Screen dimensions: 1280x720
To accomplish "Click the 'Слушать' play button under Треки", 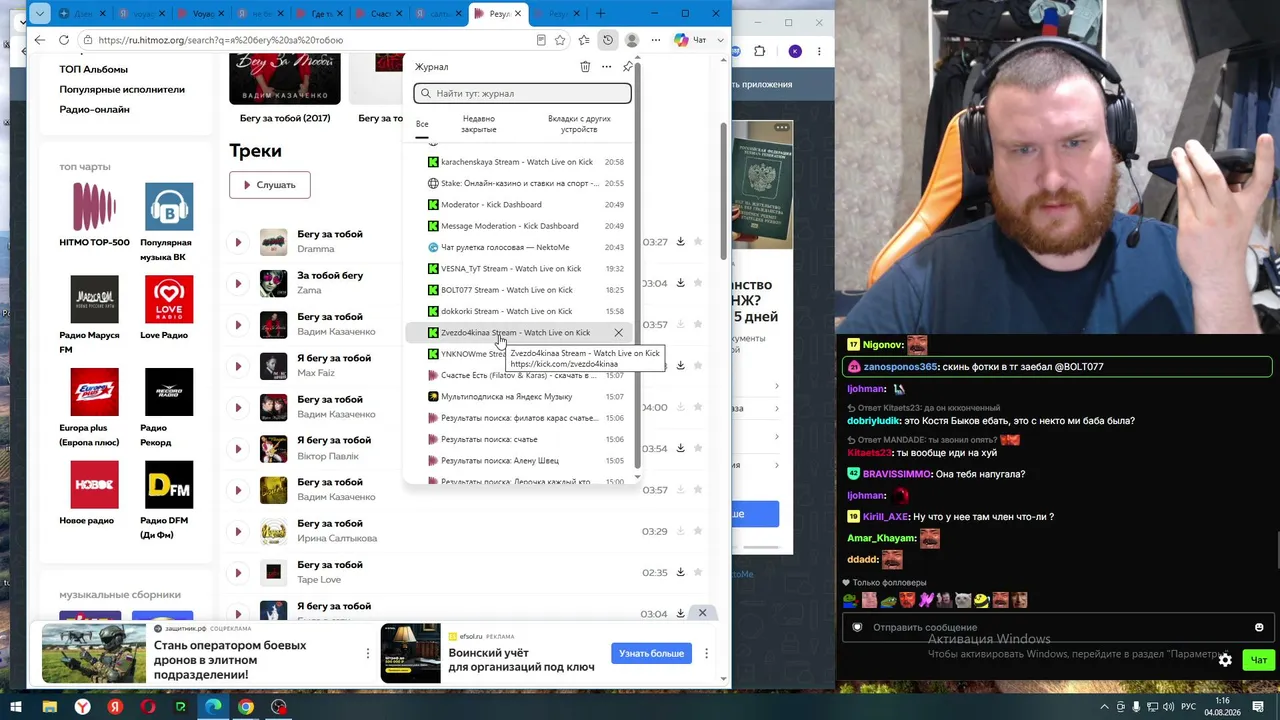I will [x=270, y=185].
